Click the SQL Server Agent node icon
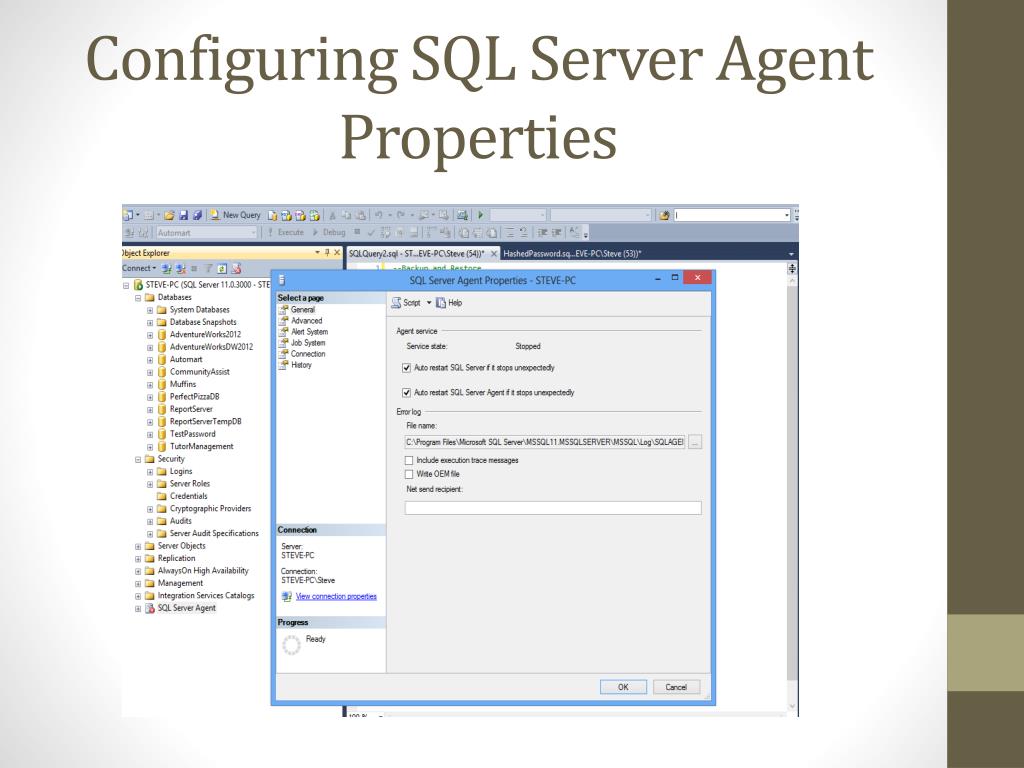The image size is (1024, 768). 150,608
